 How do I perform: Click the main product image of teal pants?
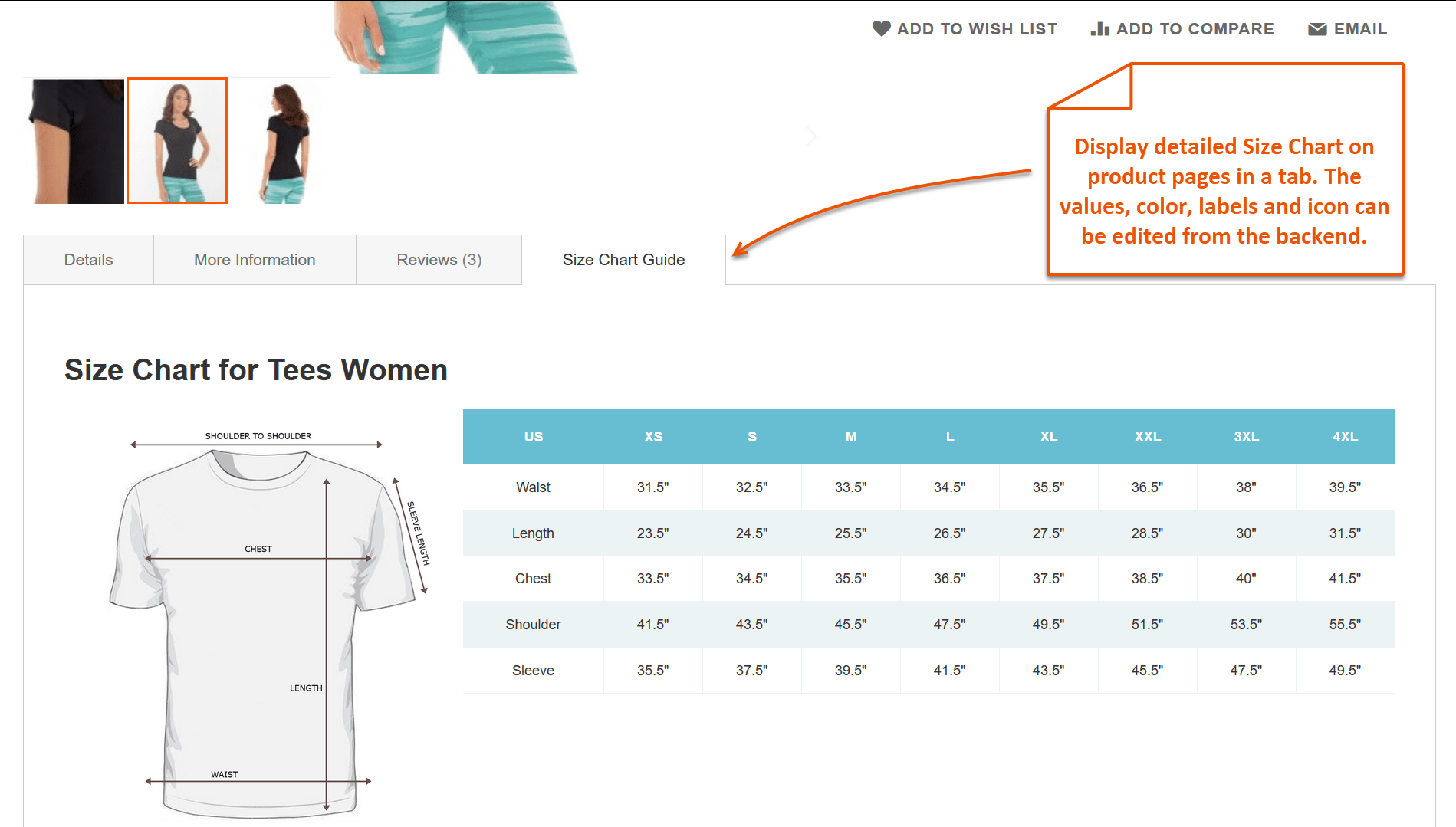pyautogui.click(x=456, y=37)
